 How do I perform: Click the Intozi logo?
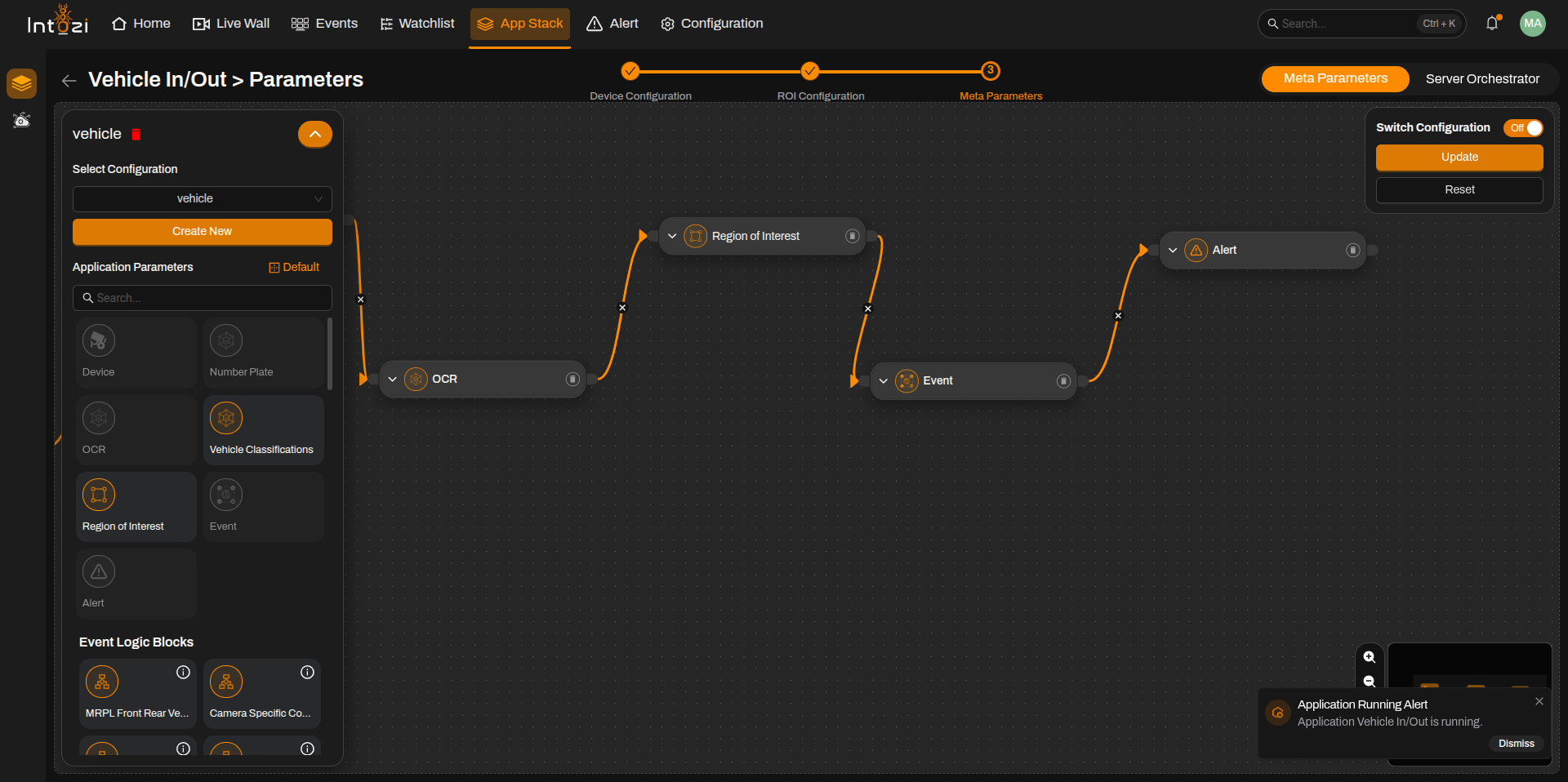coord(57,20)
